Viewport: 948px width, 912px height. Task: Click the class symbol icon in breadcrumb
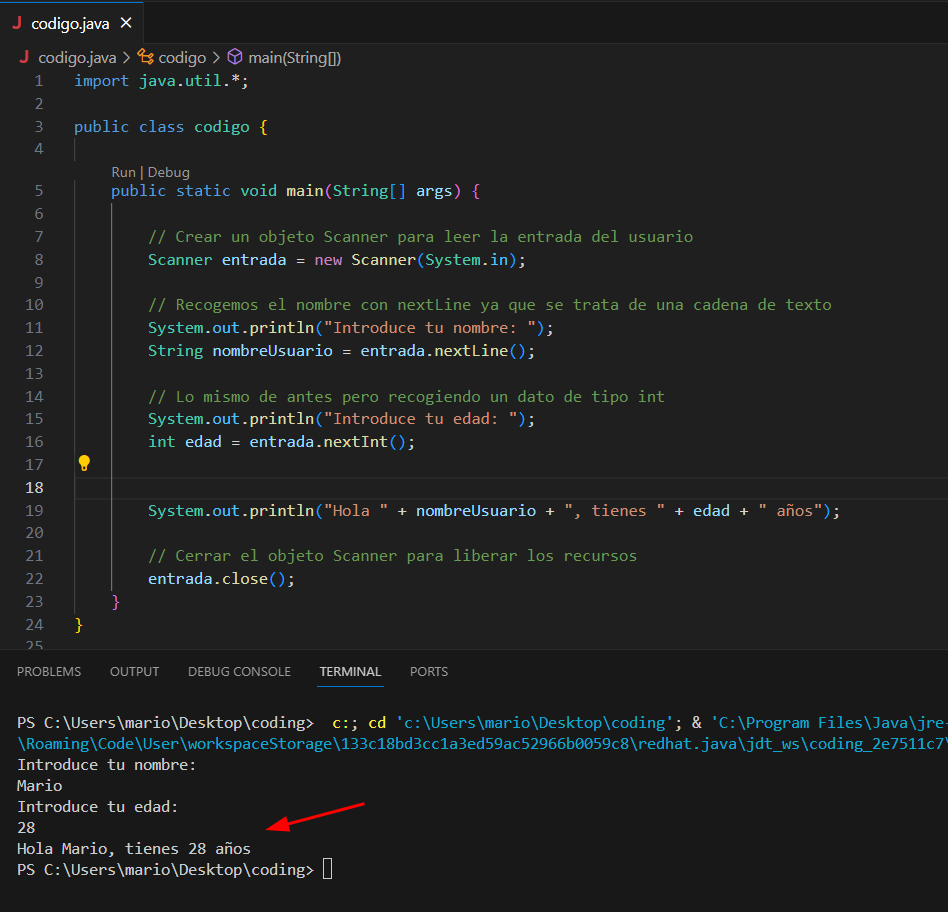[145, 57]
